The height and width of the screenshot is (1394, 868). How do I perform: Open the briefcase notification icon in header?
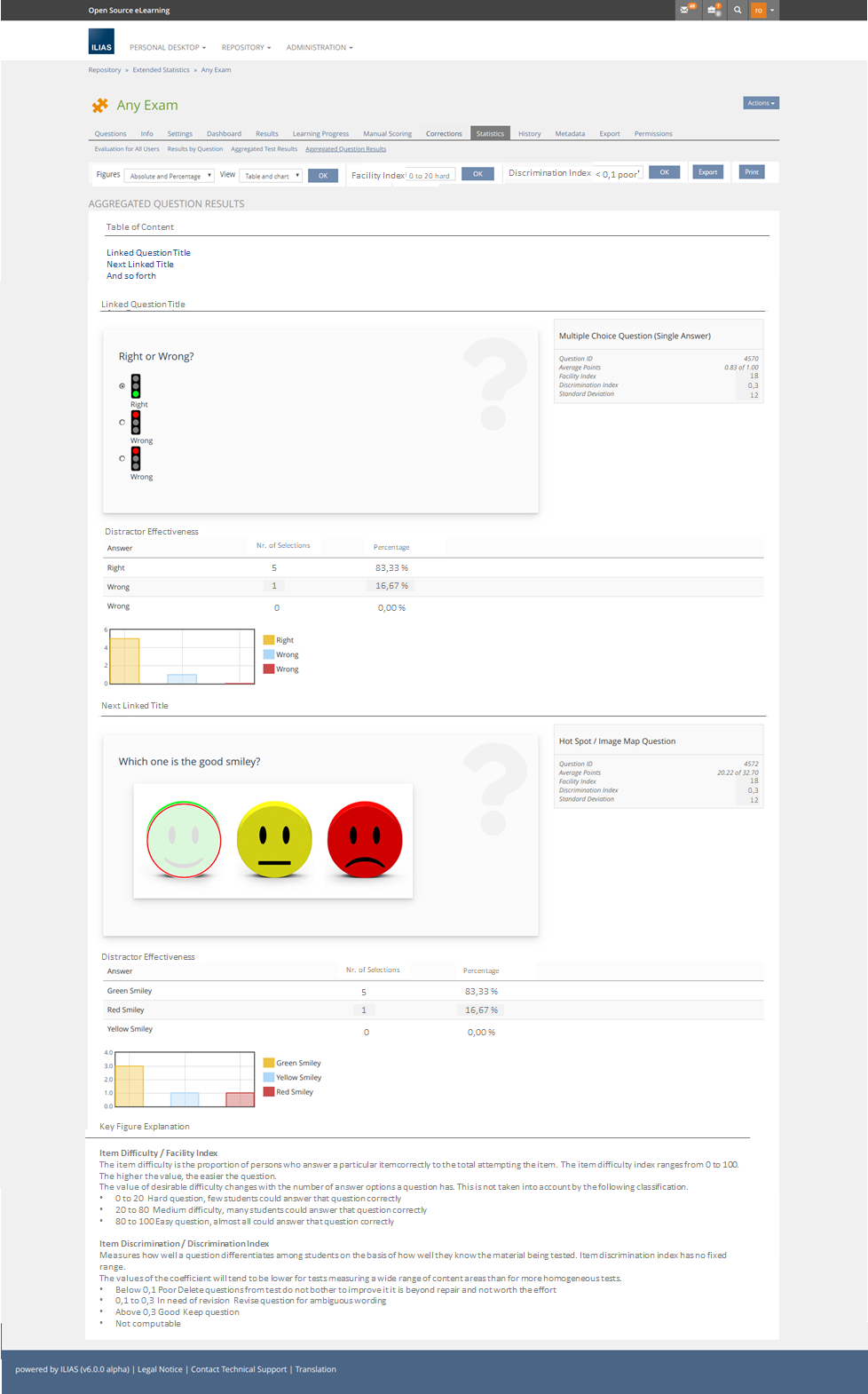point(714,10)
